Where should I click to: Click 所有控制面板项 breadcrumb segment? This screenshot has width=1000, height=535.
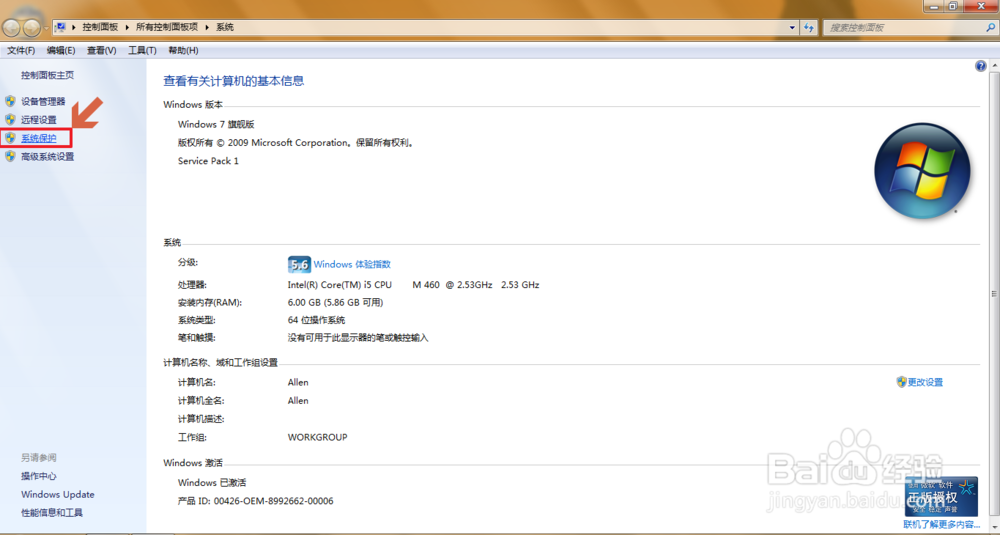[167, 27]
